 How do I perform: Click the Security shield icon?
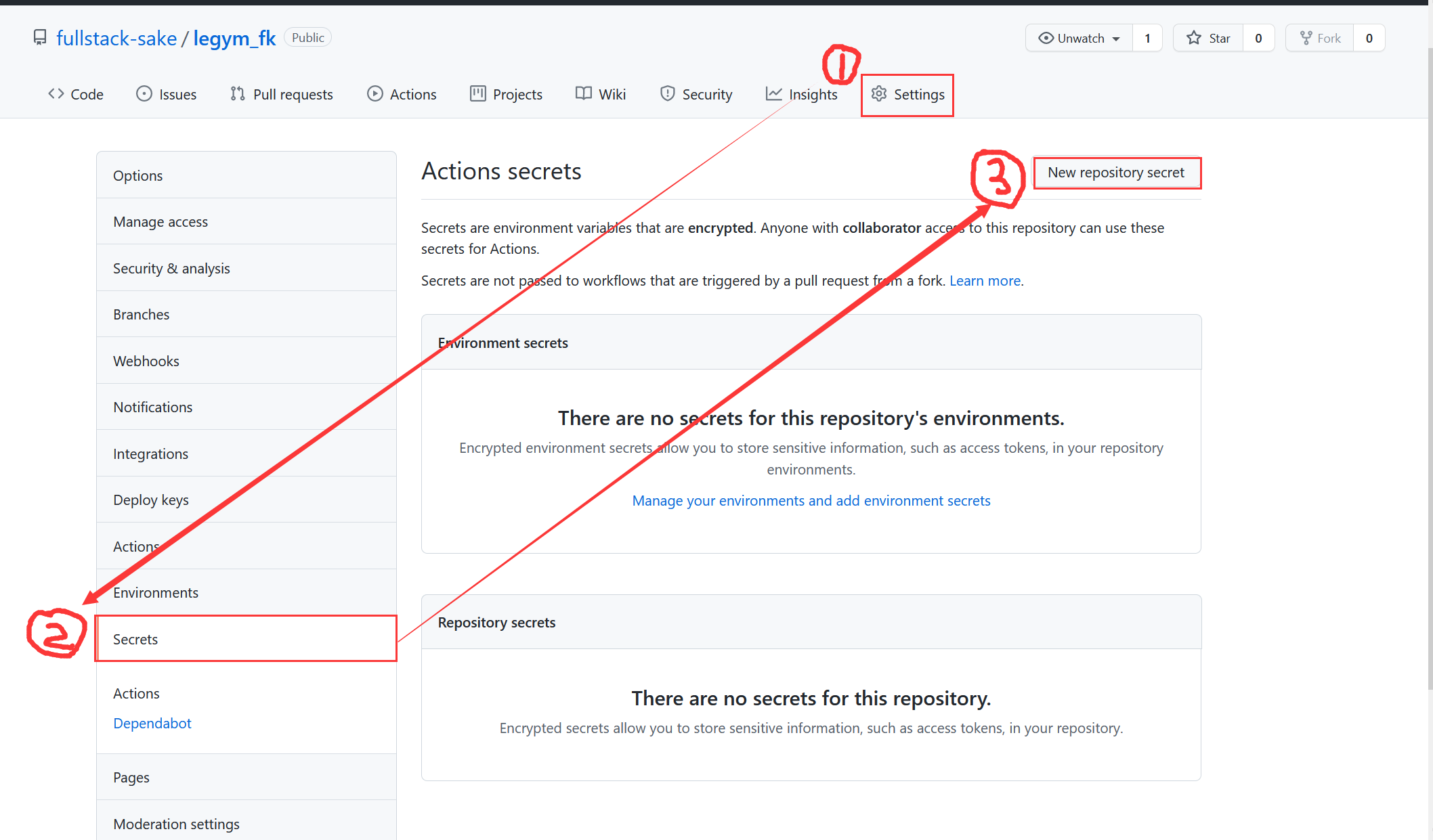click(x=667, y=94)
